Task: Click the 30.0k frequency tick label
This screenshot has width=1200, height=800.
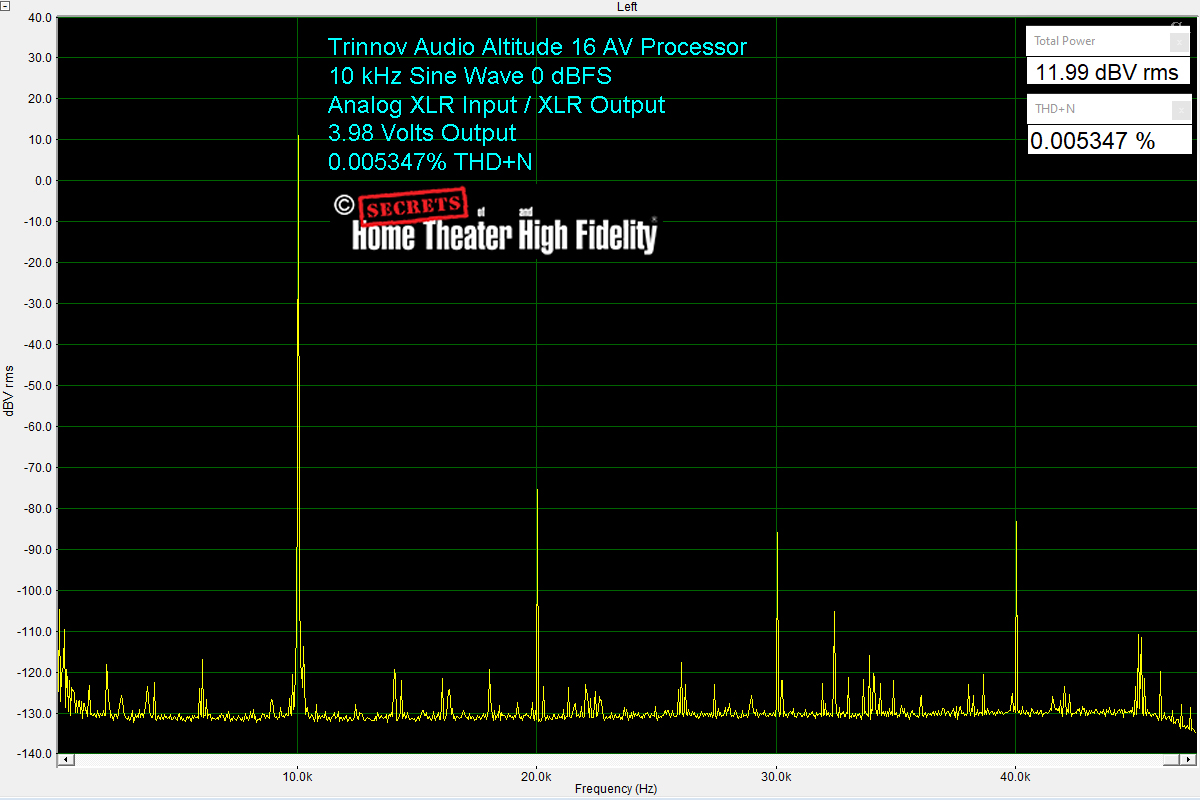Action: click(x=776, y=775)
